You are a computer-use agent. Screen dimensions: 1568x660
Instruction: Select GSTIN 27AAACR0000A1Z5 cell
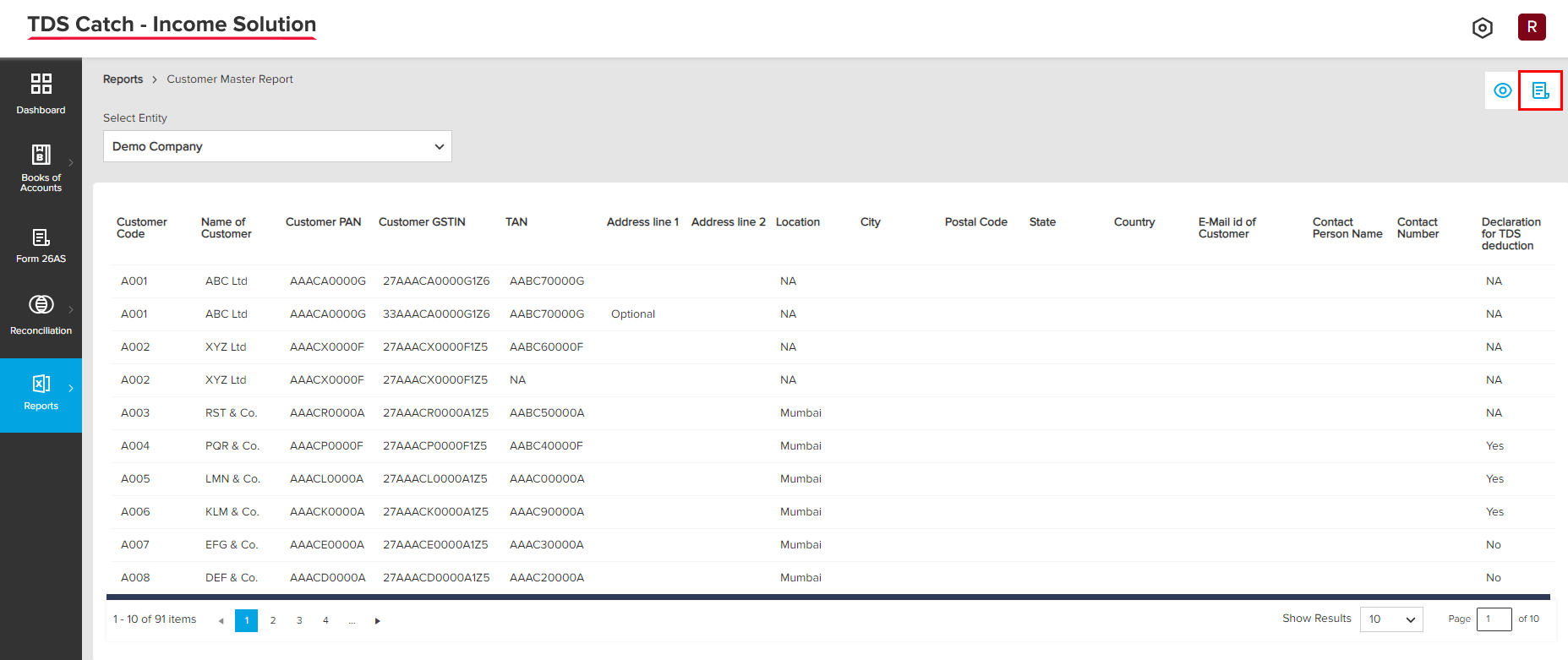tap(435, 412)
